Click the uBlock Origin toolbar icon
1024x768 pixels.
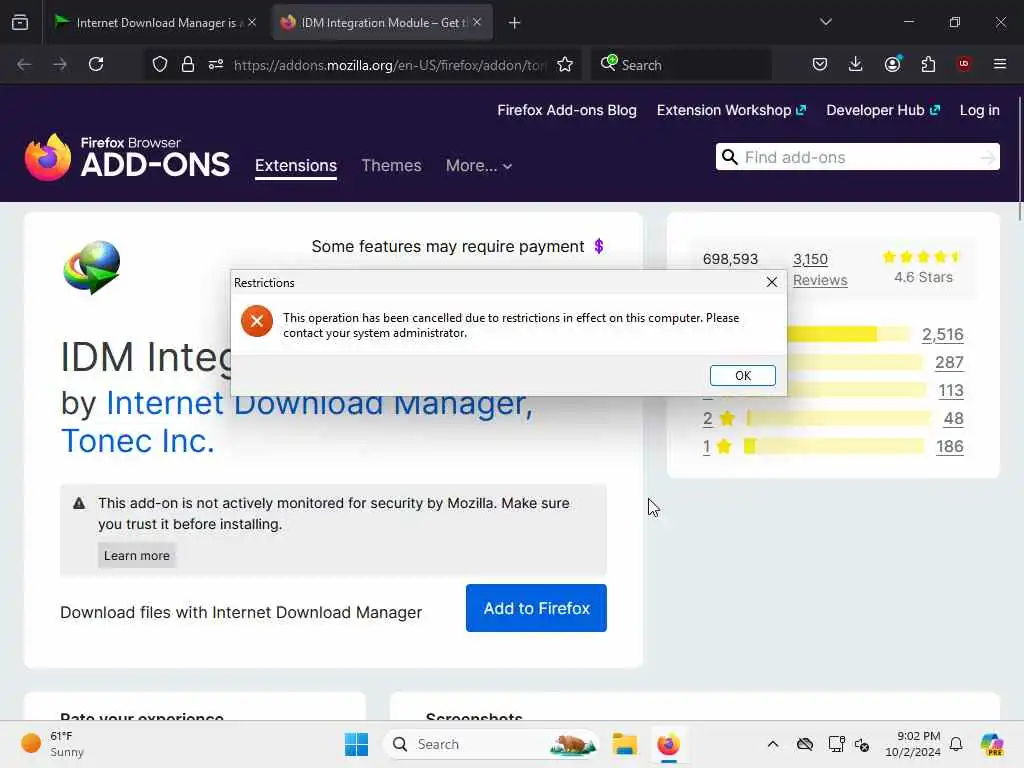click(964, 64)
